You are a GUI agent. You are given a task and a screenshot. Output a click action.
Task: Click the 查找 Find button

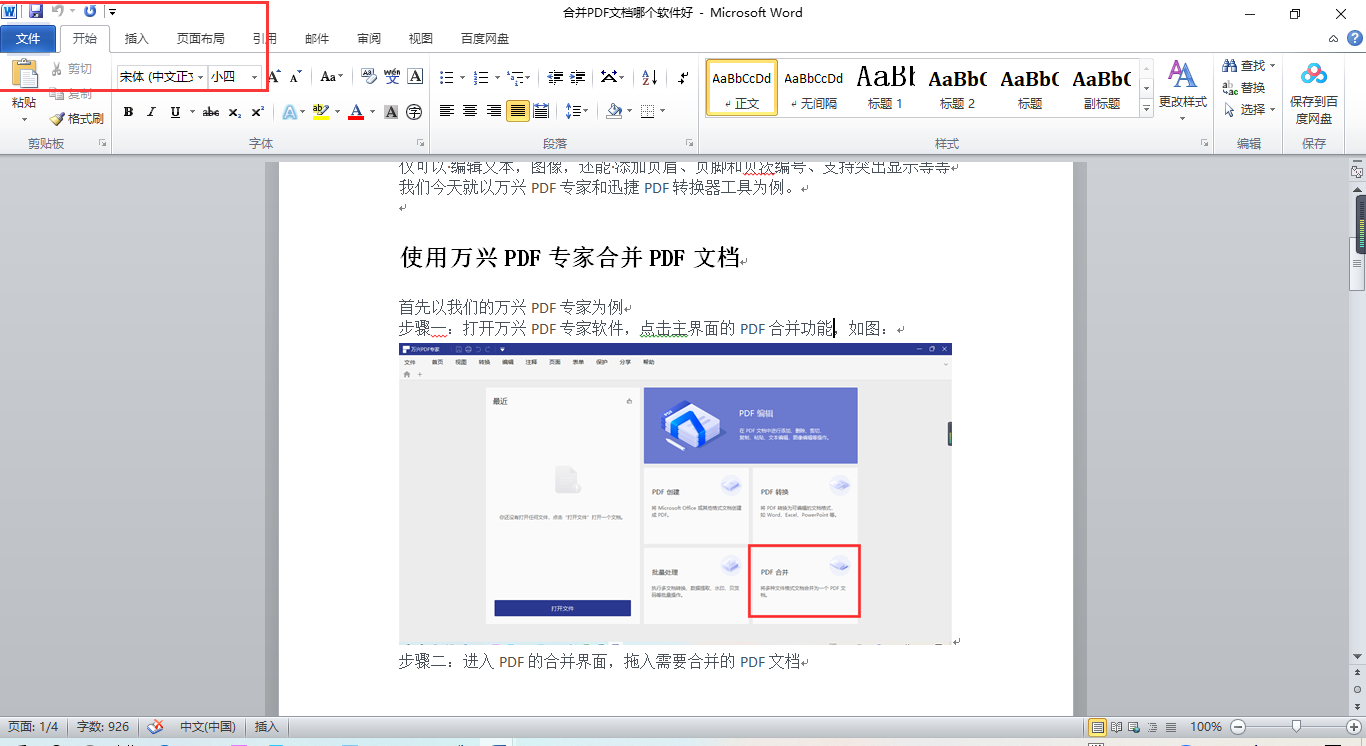(1248, 66)
